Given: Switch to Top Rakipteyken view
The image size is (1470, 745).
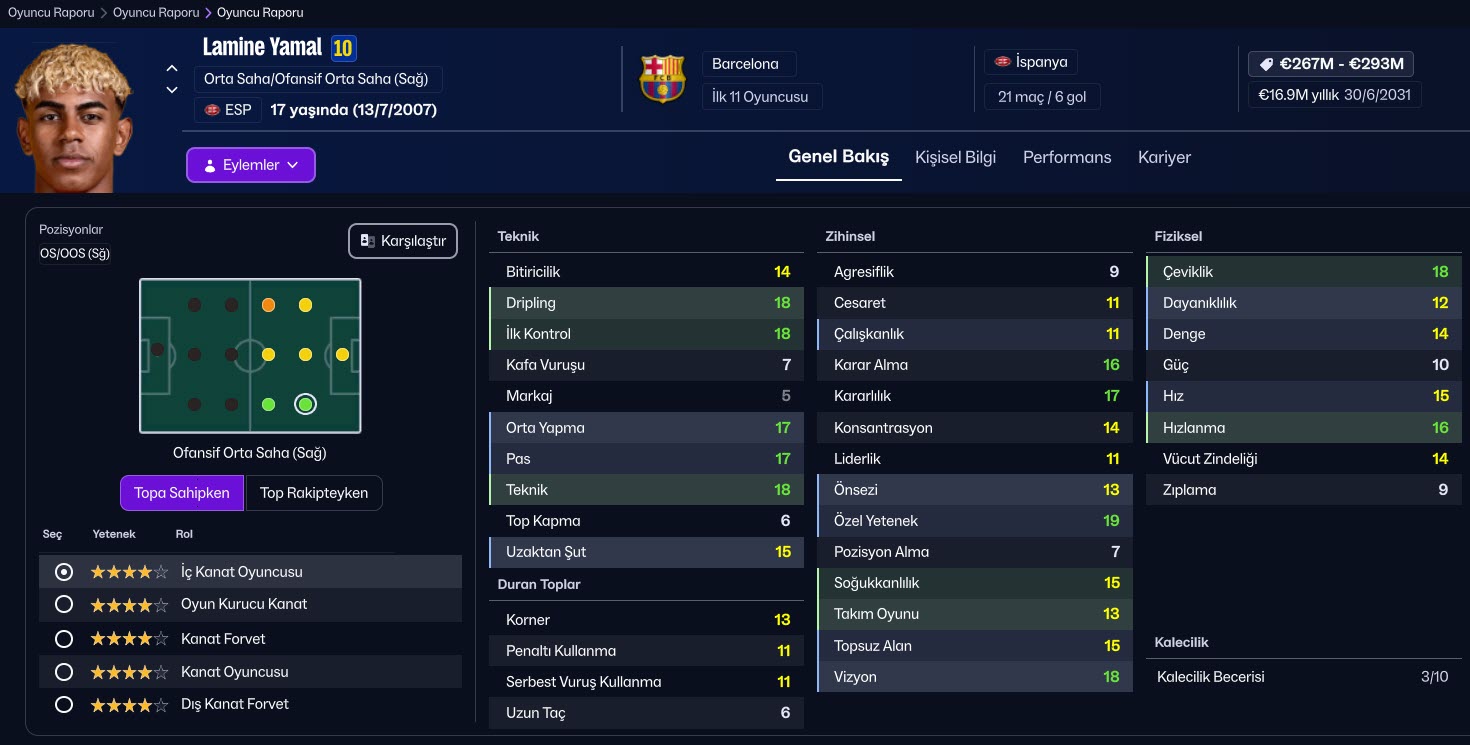Looking at the screenshot, I should tap(314, 493).
